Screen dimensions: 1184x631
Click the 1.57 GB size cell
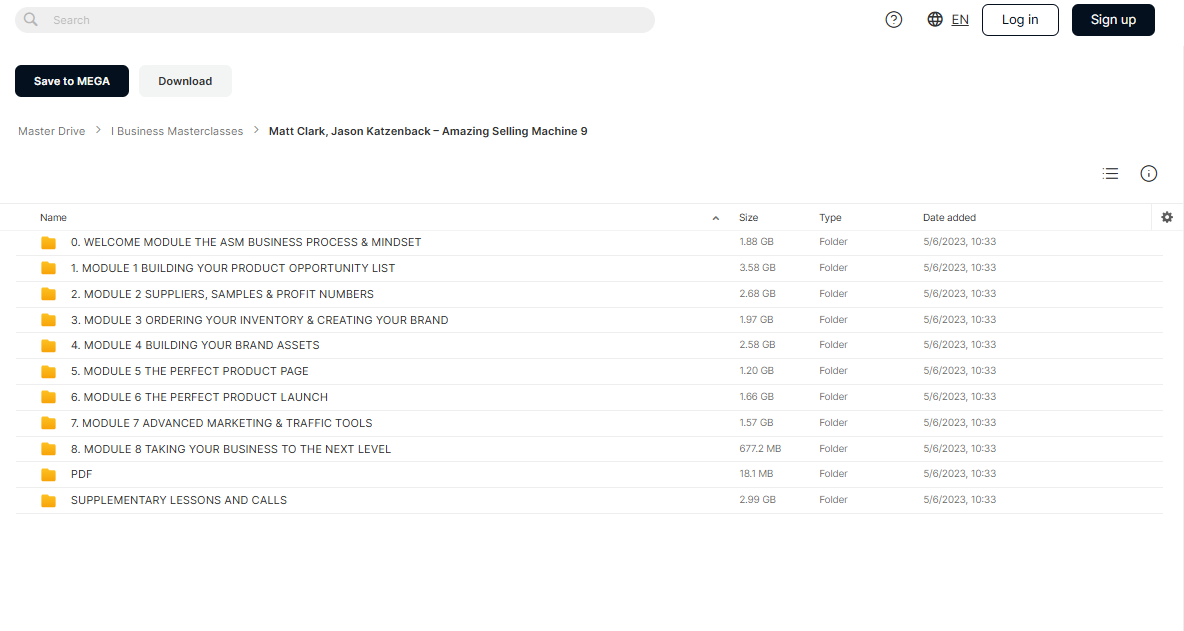point(757,423)
